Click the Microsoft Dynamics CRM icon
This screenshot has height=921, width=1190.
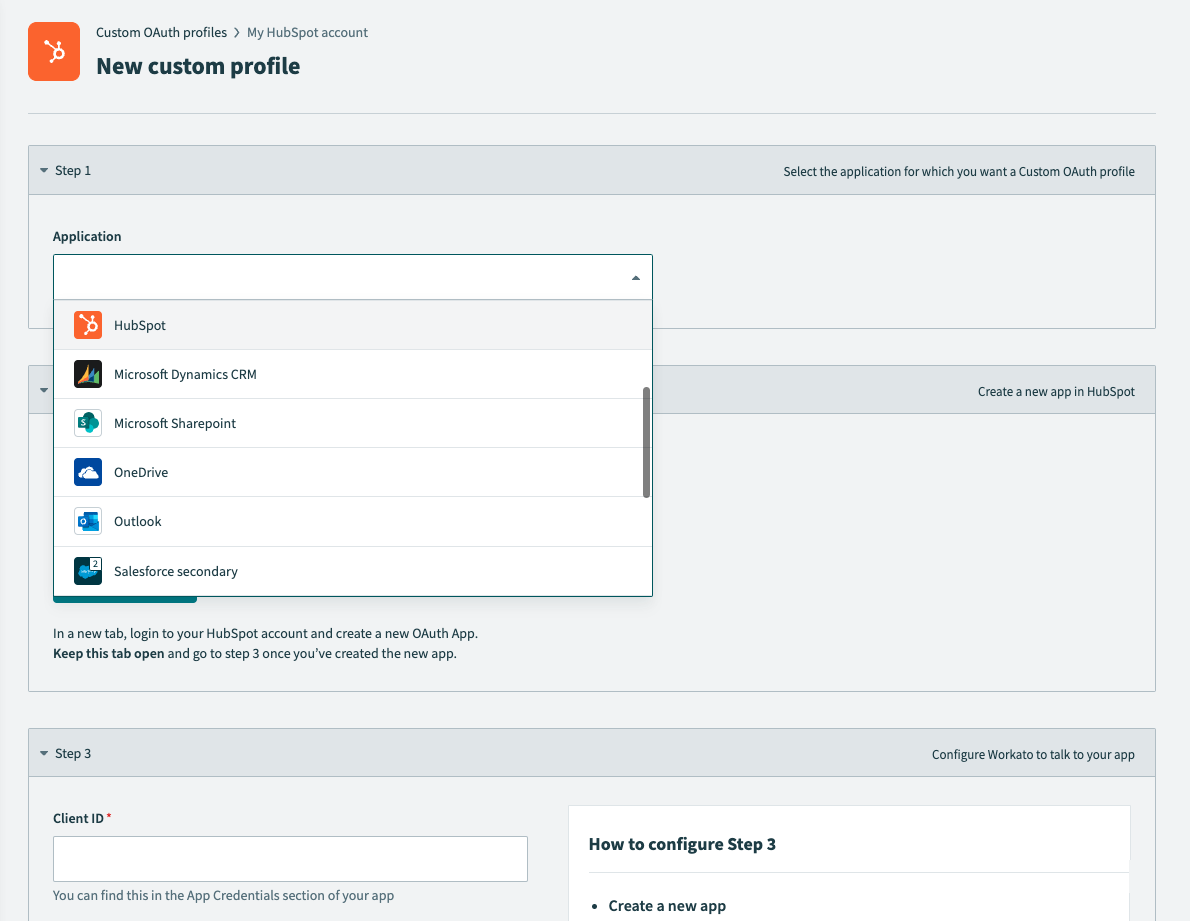(87, 374)
